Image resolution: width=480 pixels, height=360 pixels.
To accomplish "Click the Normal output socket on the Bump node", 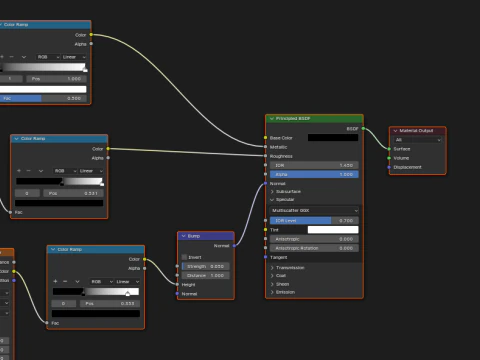I will coord(234,246).
